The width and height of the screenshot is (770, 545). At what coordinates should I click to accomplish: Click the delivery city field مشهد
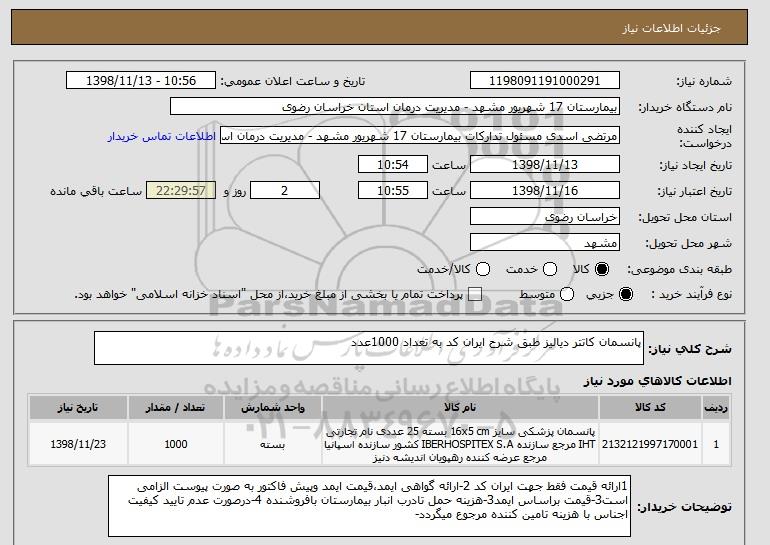[545, 243]
